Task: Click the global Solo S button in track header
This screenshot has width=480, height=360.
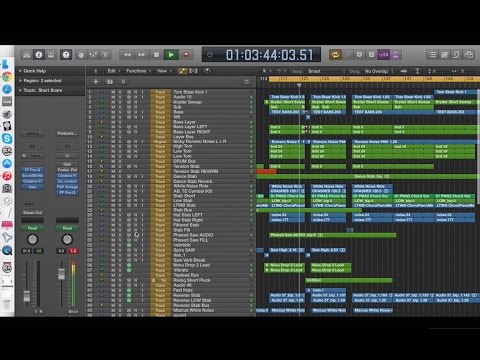Action: [123, 82]
